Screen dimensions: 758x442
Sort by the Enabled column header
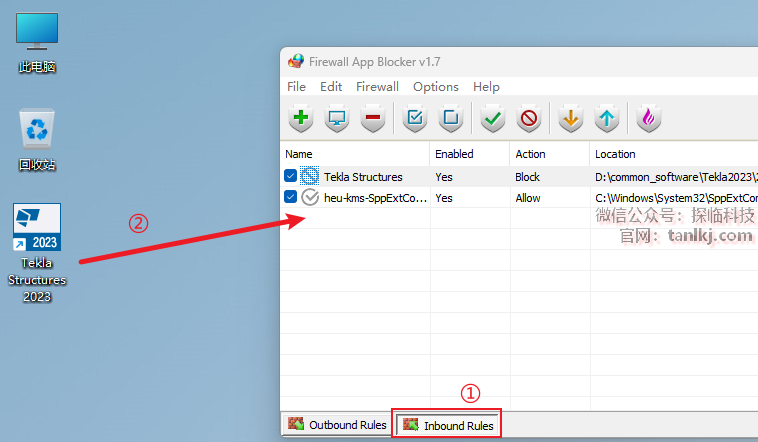click(x=470, y=154)
